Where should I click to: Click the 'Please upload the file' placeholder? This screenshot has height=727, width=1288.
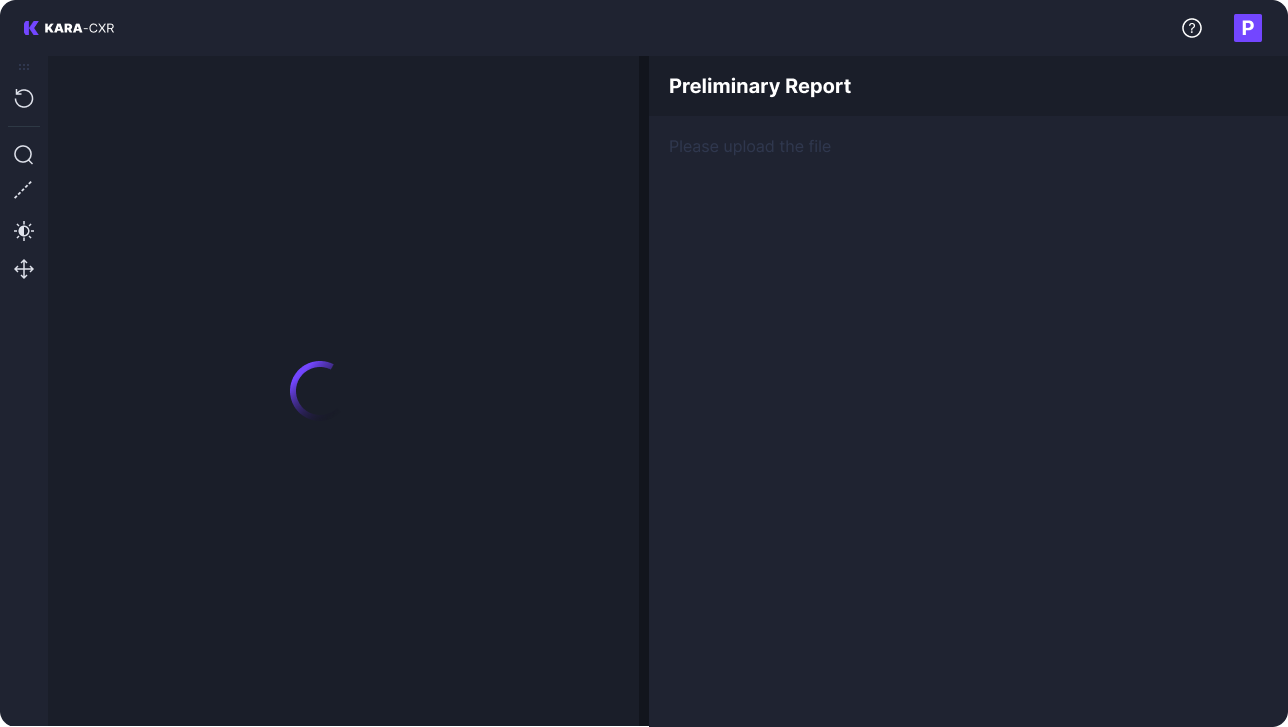coord(750,146)
